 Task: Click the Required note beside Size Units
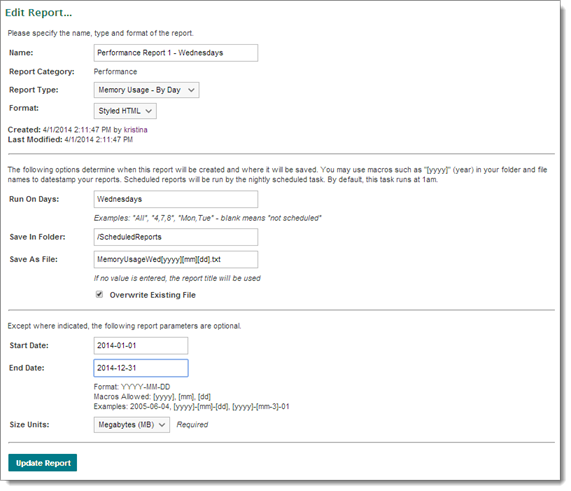[192, 425]
